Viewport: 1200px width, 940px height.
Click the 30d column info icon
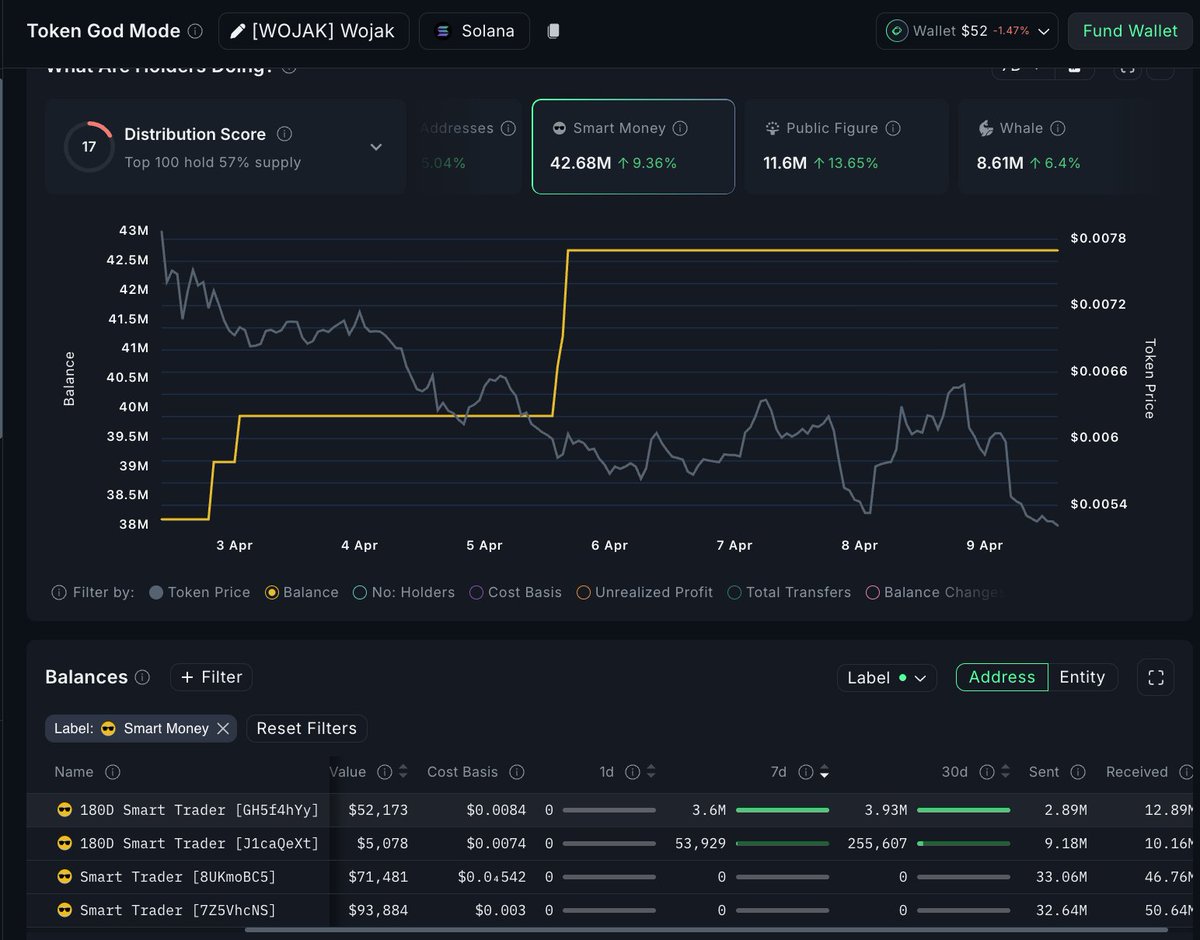click(x=987, y=772)
